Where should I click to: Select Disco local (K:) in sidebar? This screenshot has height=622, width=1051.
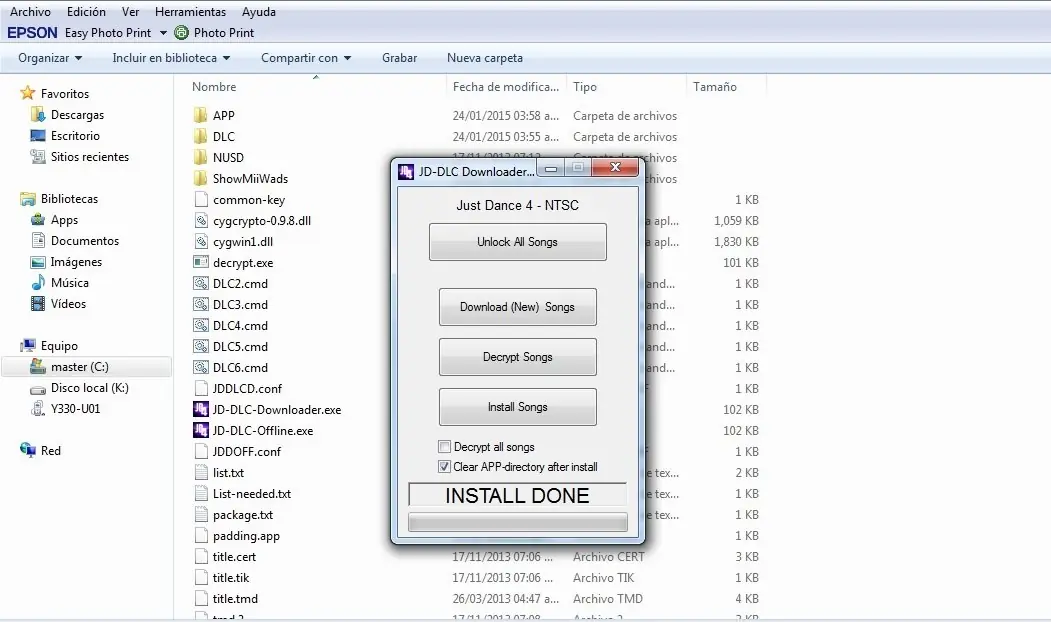90,387
